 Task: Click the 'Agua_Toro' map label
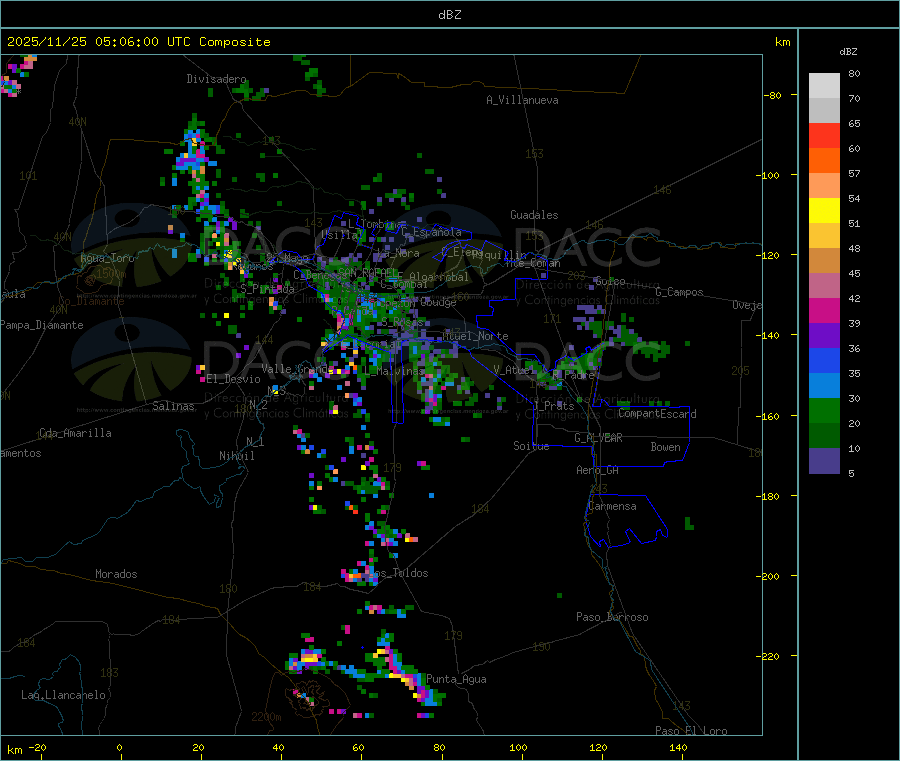point(107,258)
